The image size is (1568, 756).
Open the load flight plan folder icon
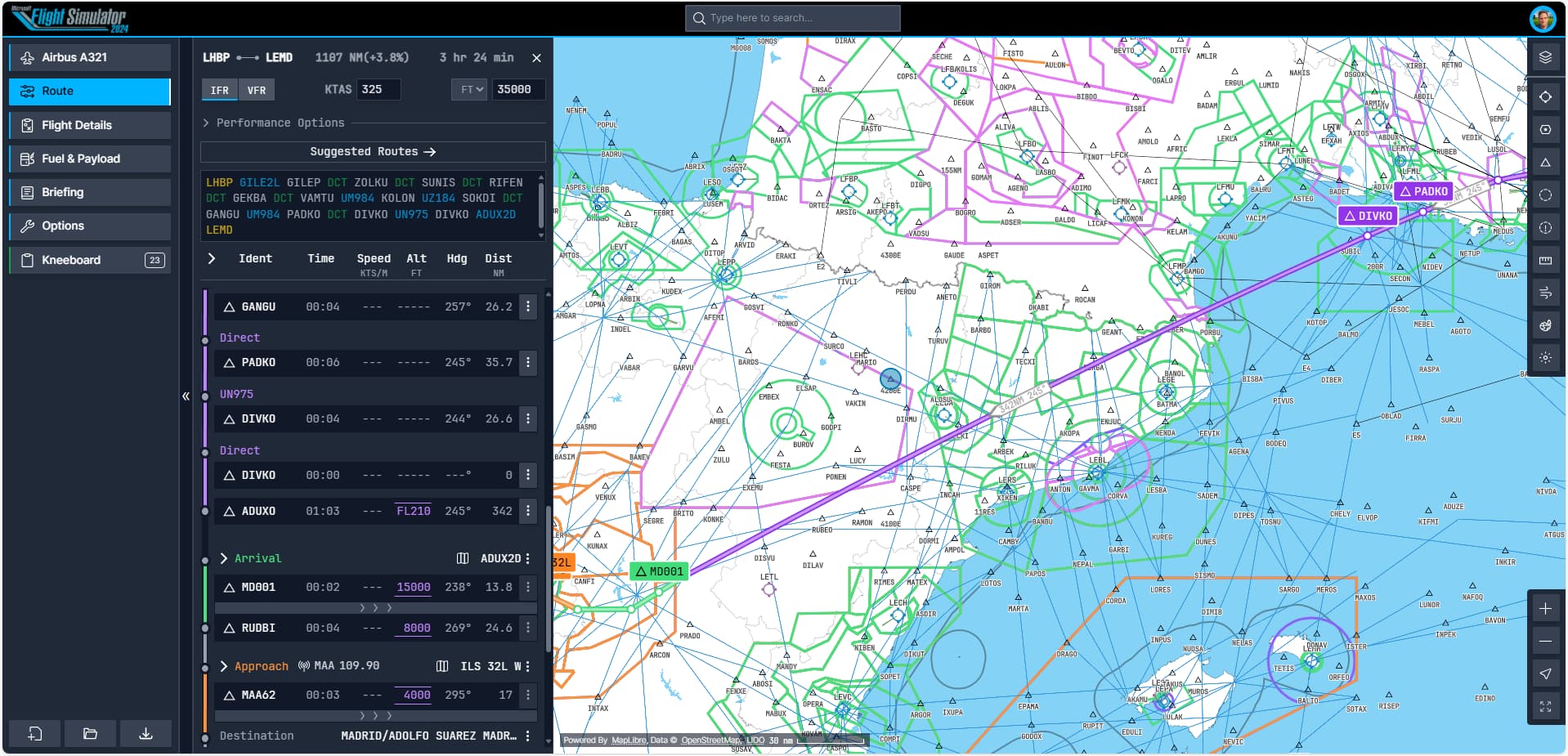click(90, 733)
